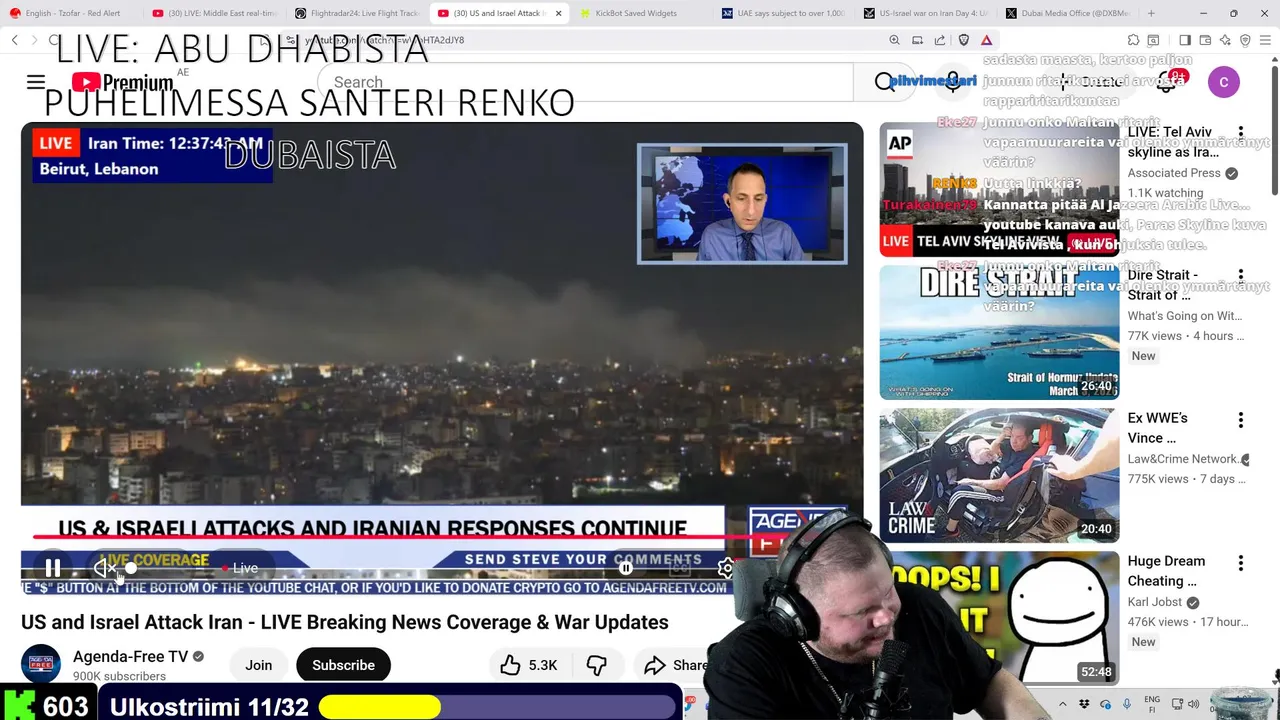Open a new browser tab

pyautogui.click(x=1151, y=13)
